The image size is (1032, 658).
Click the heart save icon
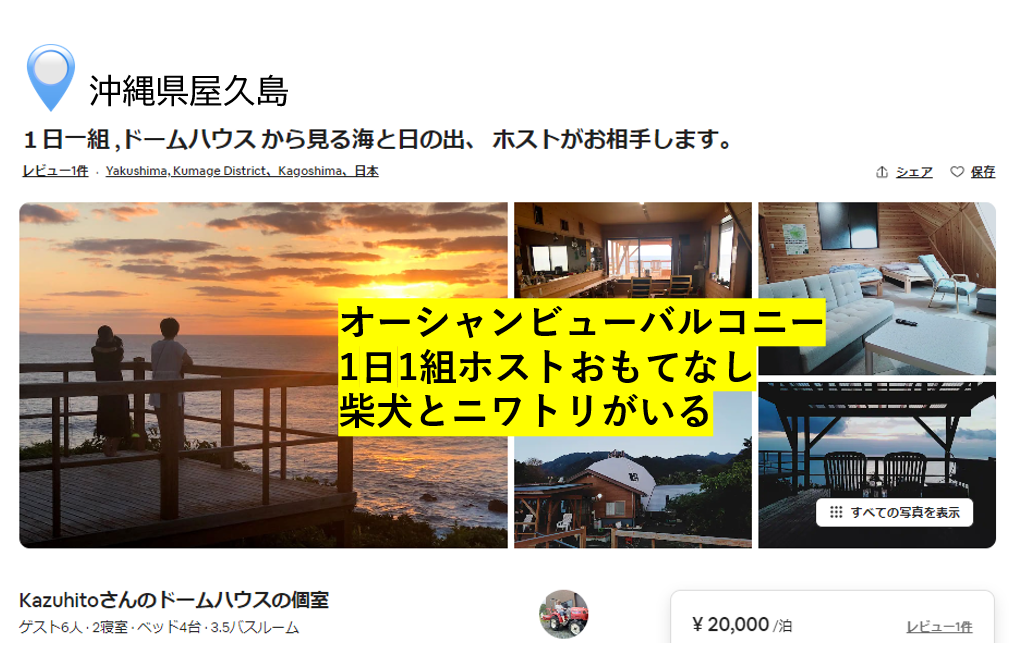[957, 172]
